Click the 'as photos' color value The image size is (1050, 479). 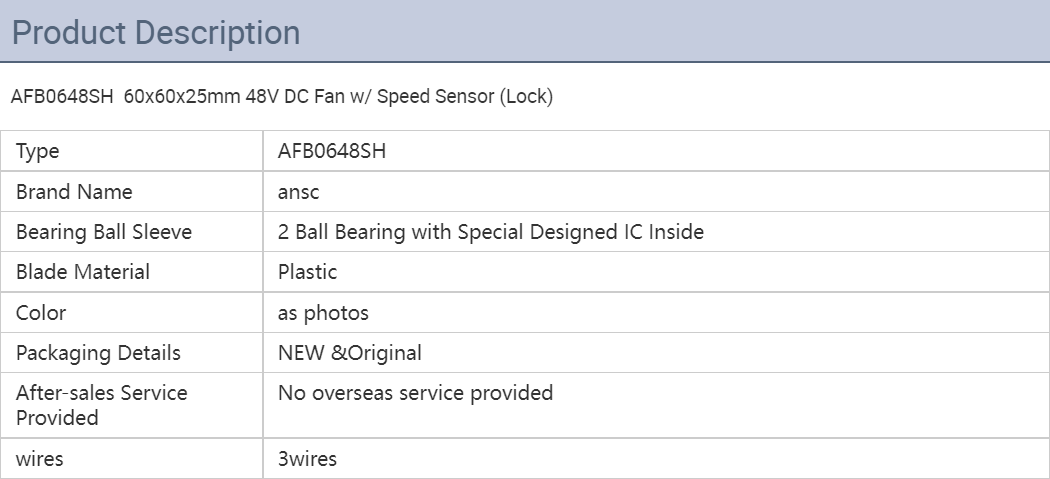pos(323,313)
